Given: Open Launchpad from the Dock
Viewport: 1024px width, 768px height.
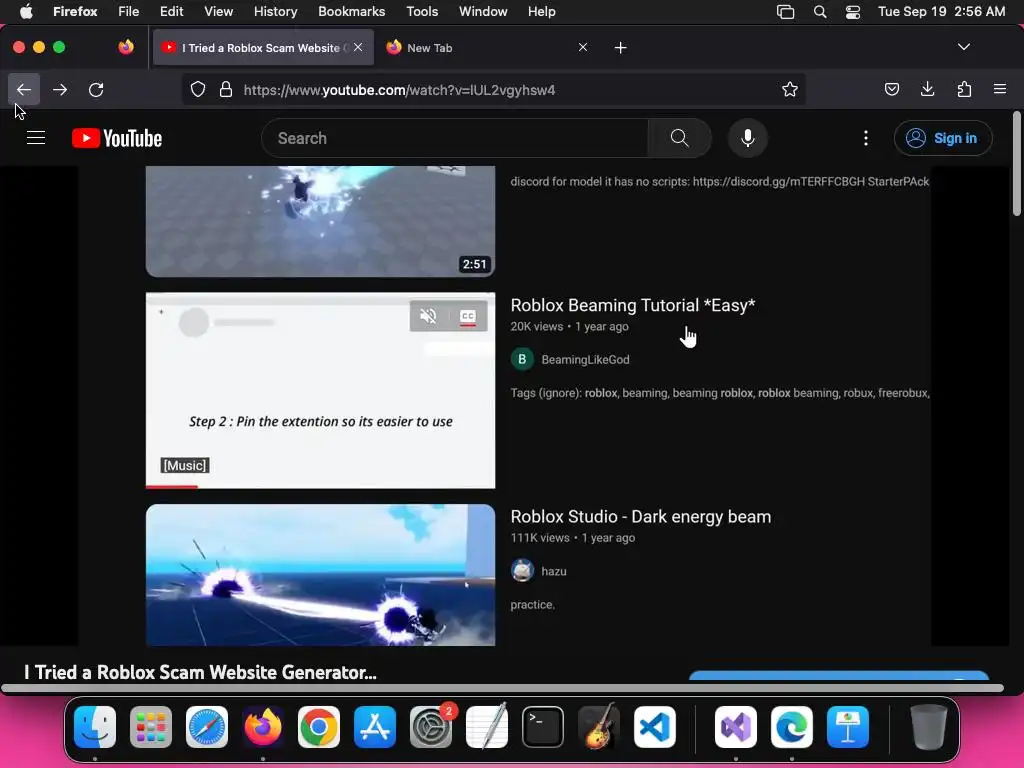Looking at the screenshot, I should coord(151,727).
